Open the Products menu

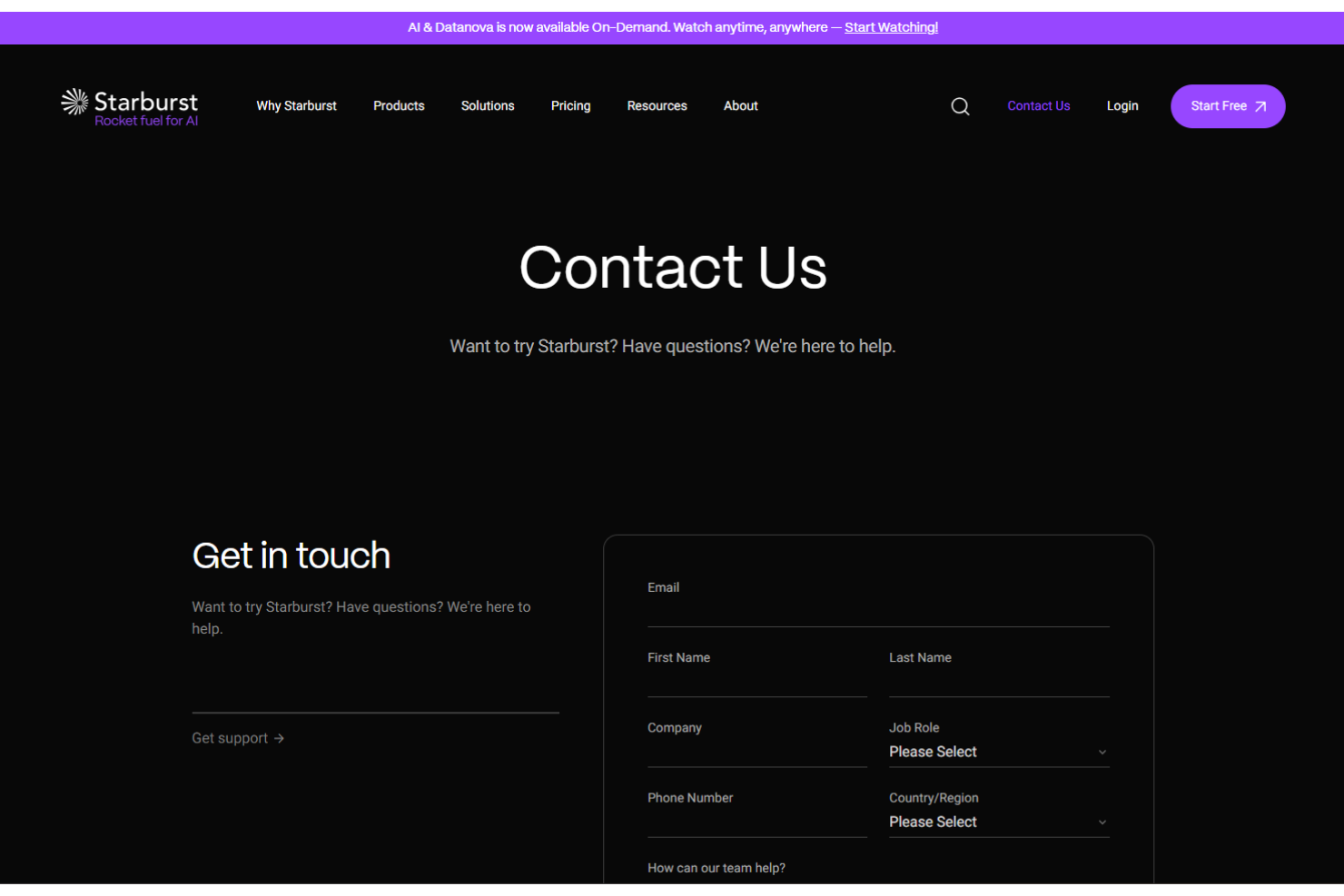point(399,106)
